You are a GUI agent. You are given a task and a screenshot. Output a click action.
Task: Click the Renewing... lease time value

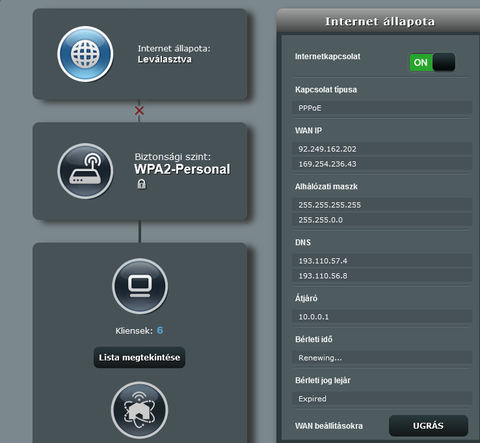[382, 358]
